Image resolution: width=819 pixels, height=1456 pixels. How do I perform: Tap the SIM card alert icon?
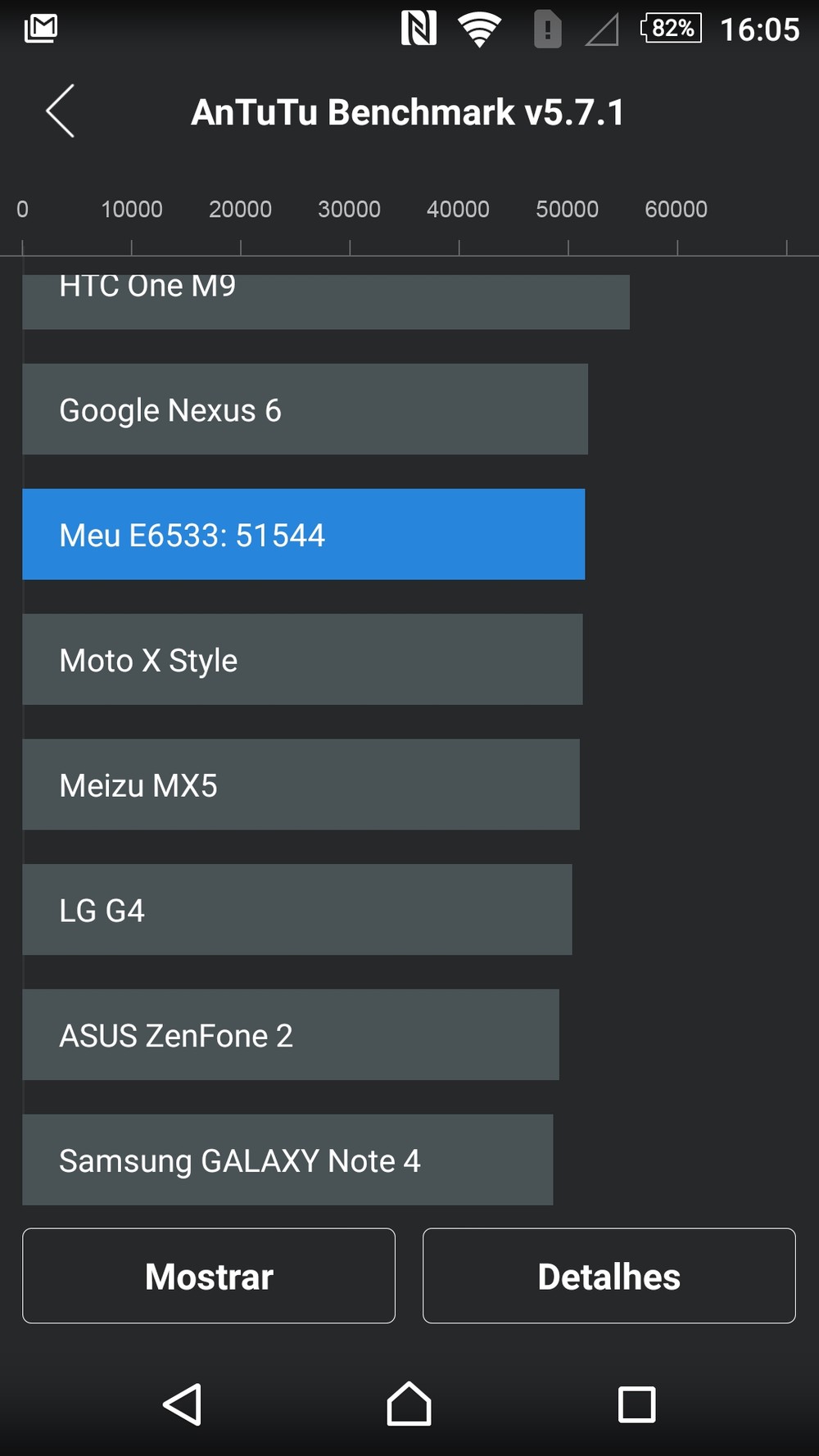547,30
